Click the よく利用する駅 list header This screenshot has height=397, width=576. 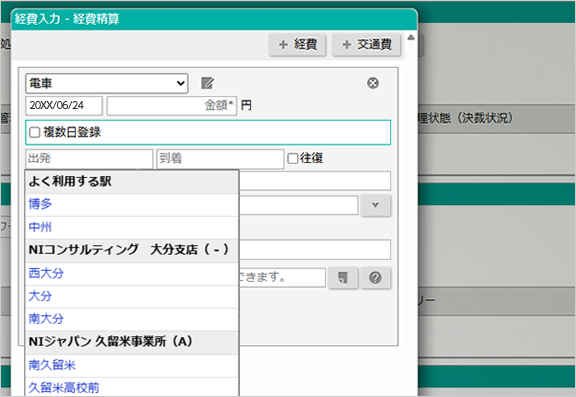[132, 181]
